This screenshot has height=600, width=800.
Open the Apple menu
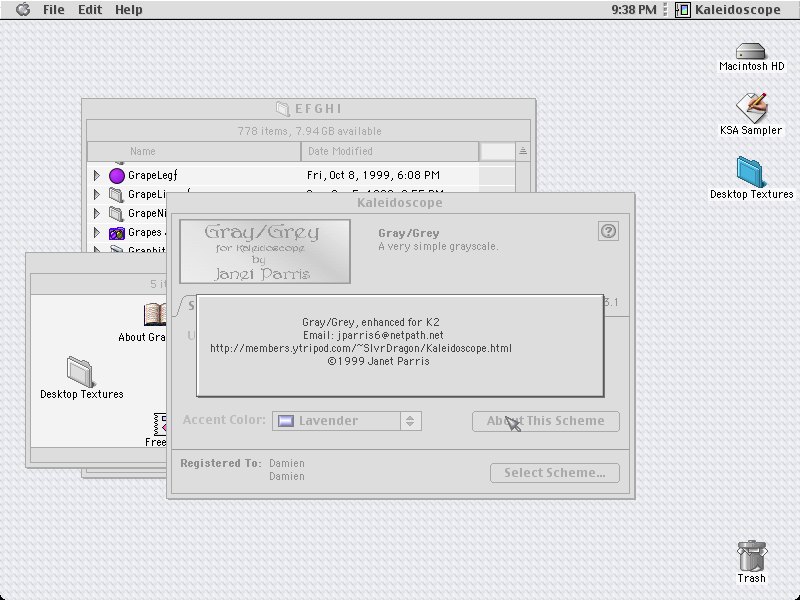[23, 9]
